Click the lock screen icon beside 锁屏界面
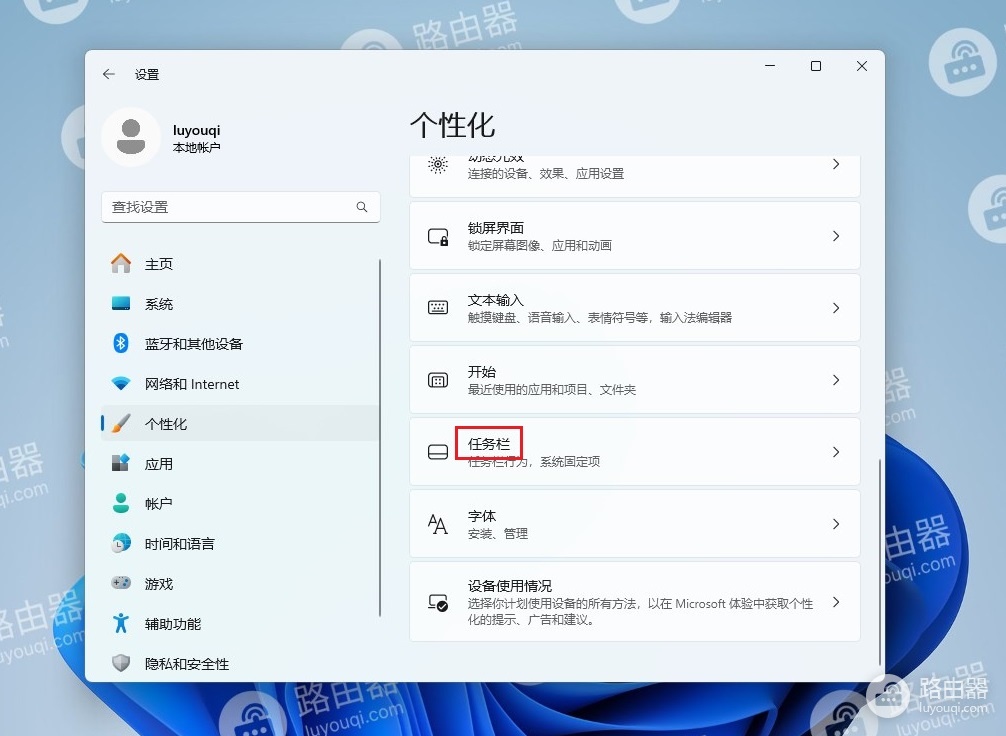Viewport: 1006px width, 736px height. coord(438,236)
